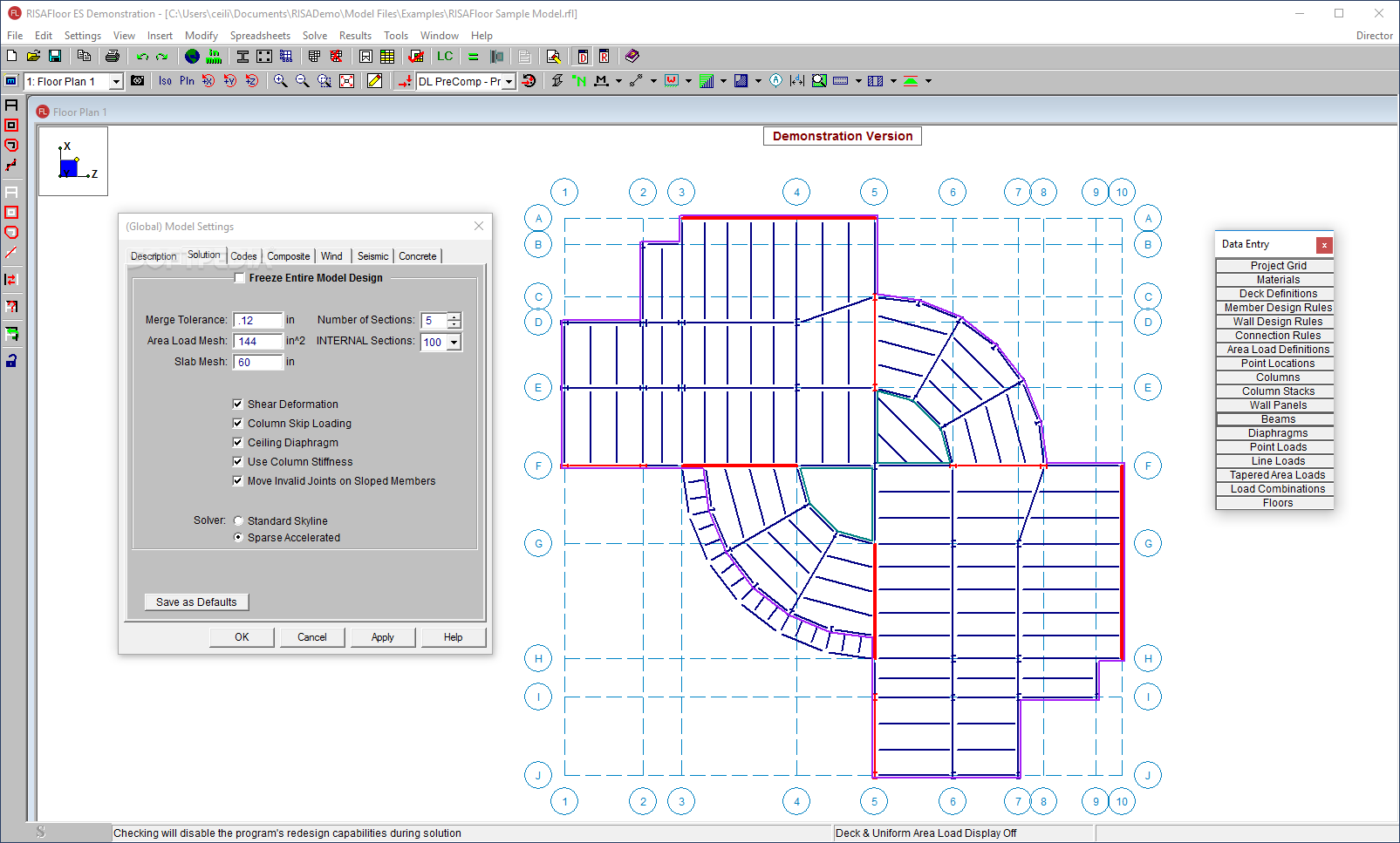The image size is (1400, 843).
Task: Expand the last toolbar dropdown arrow, after the green triangle icon
Action: [928, 81]
